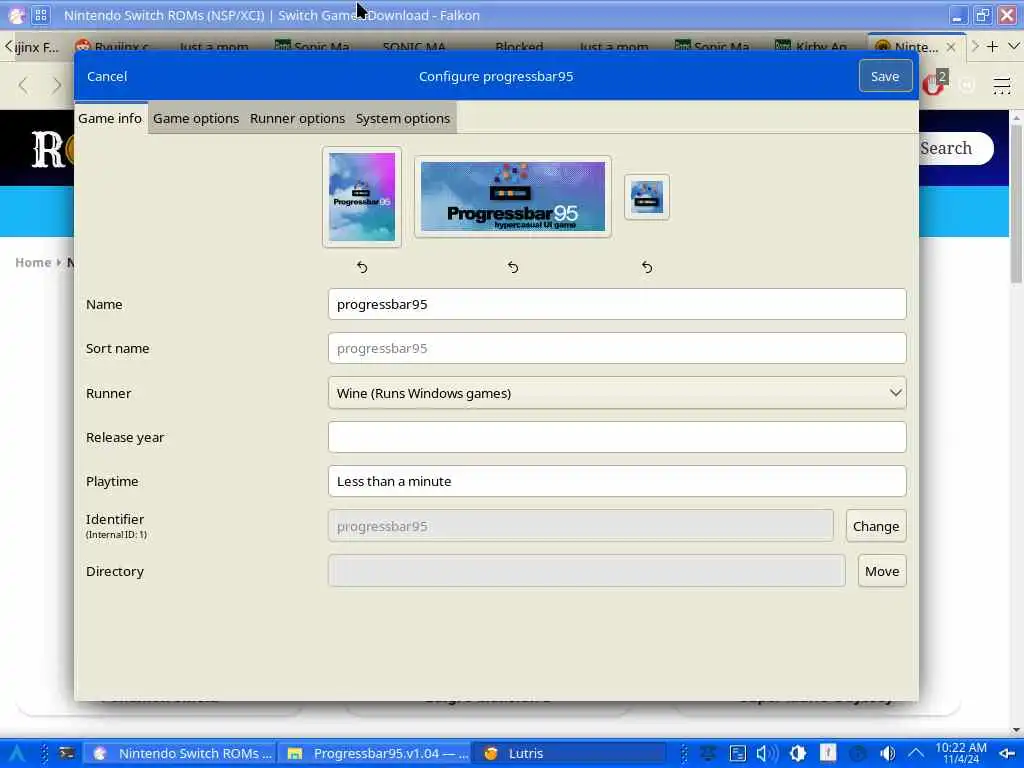The image size is (1024, 768).
Task: Open the Runner options tab
Action: 297,118
